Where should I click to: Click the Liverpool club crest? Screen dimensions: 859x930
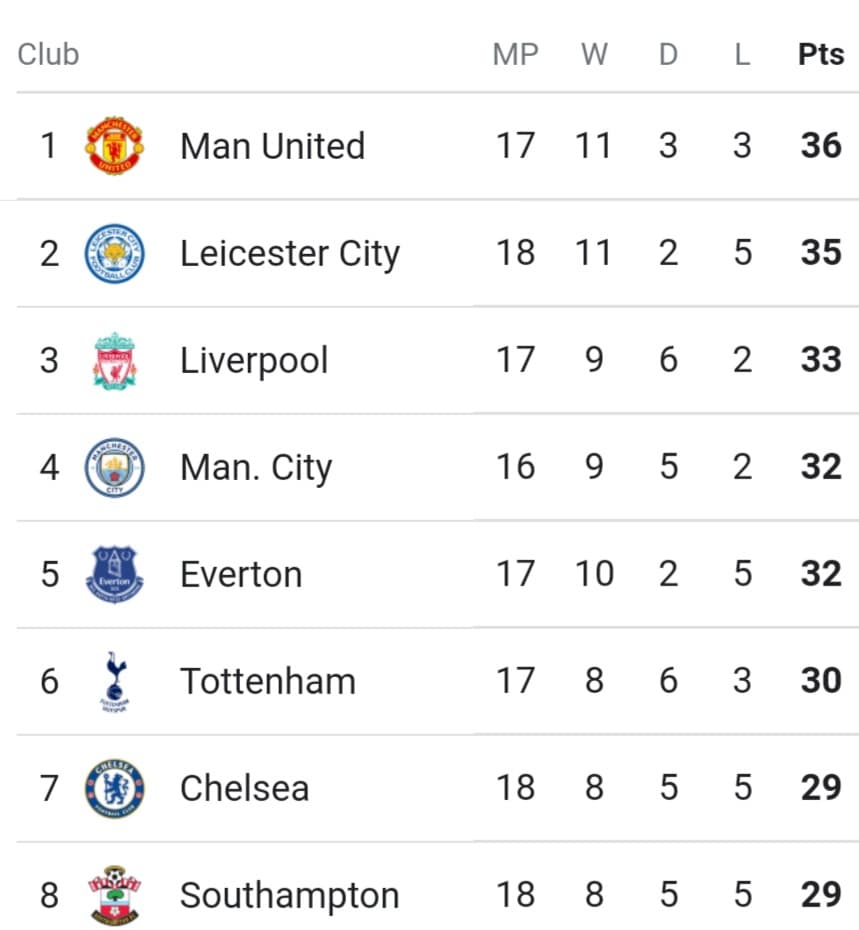pos(114,361)
